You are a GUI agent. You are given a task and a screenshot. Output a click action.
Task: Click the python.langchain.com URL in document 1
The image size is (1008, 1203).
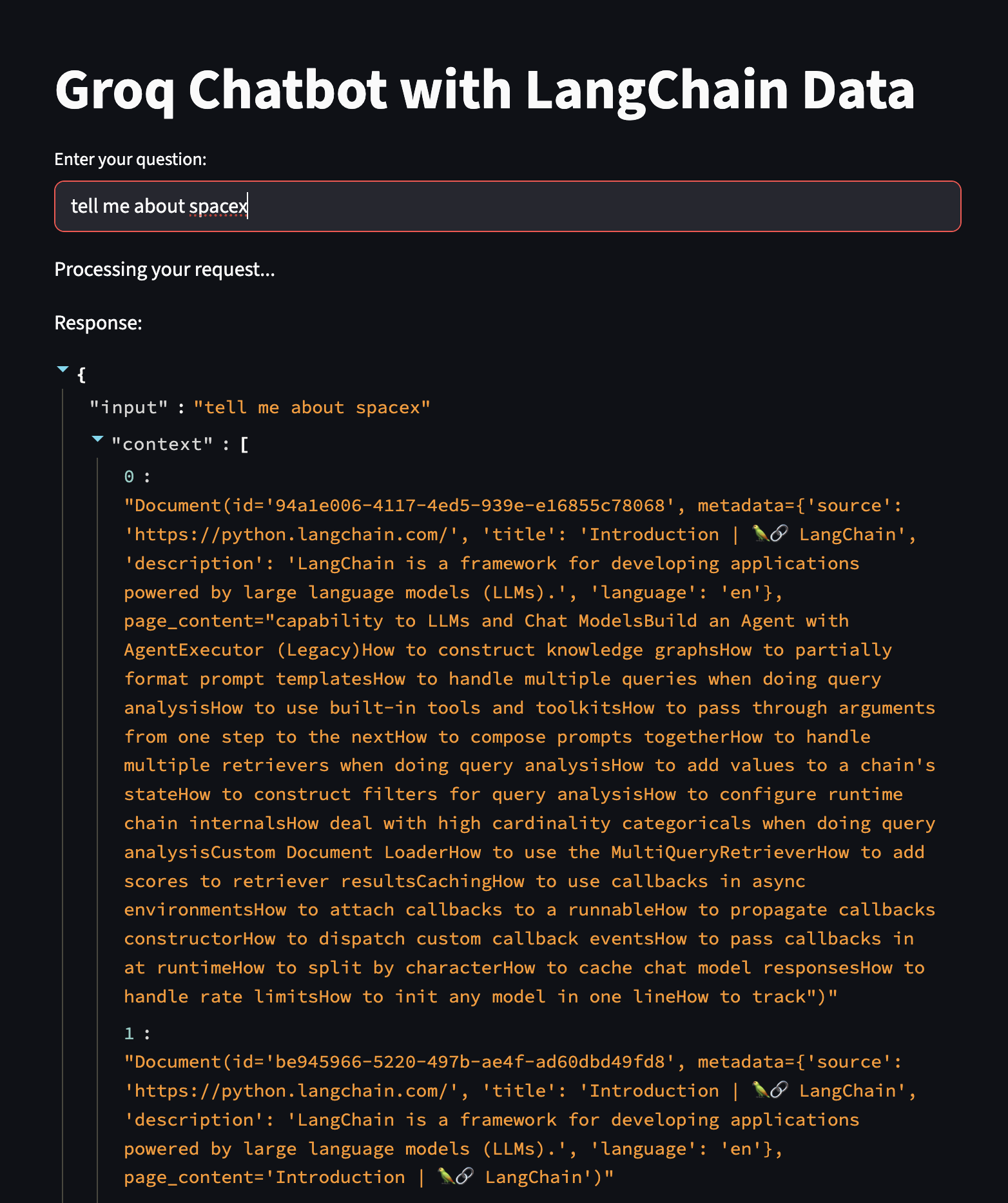291,1091
